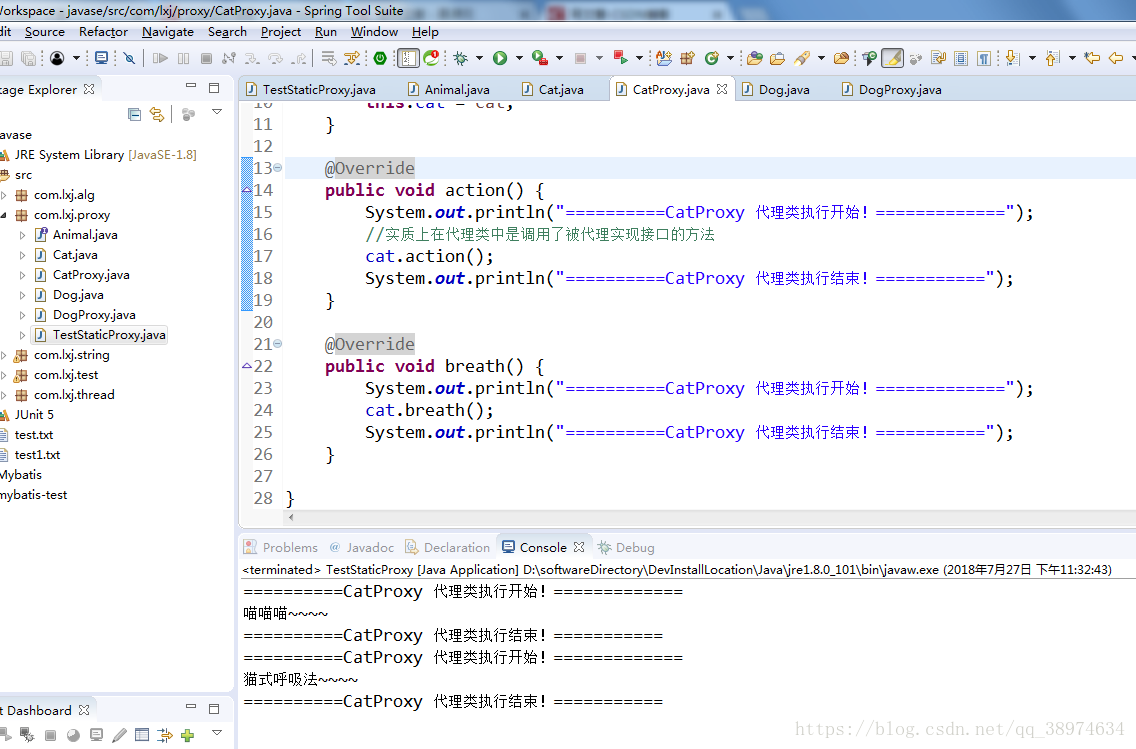The width and height of the screenshot is (1136, 749).
Task: Click the green plus icon in Boot Dashboard
Action: coord(188,735)
